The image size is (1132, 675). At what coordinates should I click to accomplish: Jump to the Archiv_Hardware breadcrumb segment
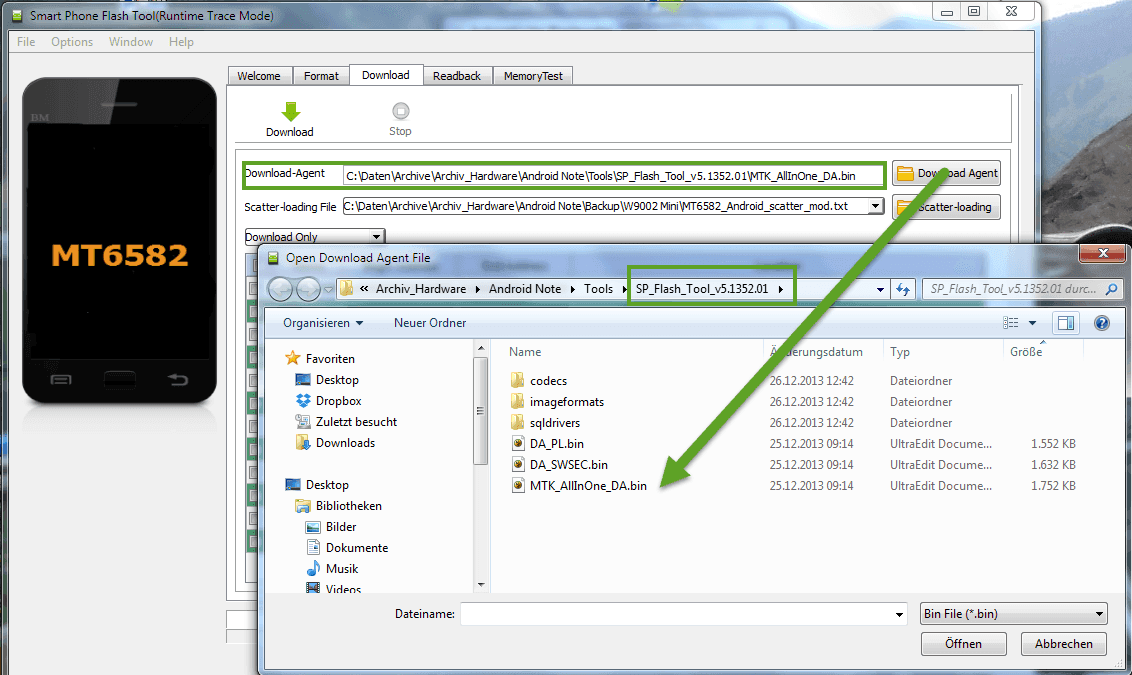421,289
